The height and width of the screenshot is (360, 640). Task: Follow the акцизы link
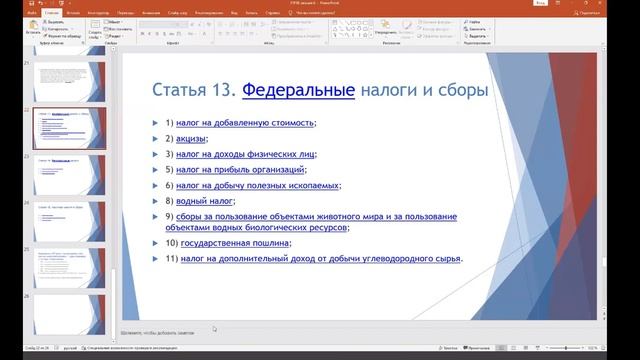point(191,138)
